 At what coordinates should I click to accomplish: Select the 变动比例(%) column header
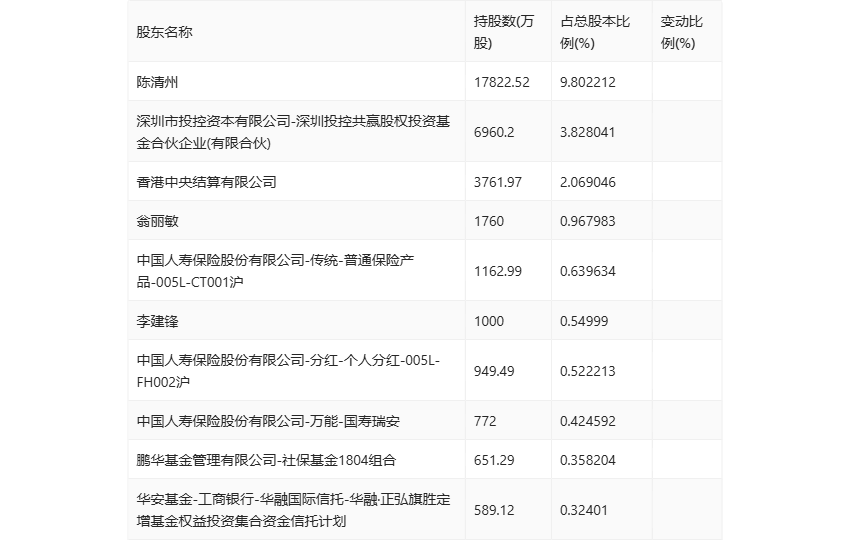click(681, 32)
